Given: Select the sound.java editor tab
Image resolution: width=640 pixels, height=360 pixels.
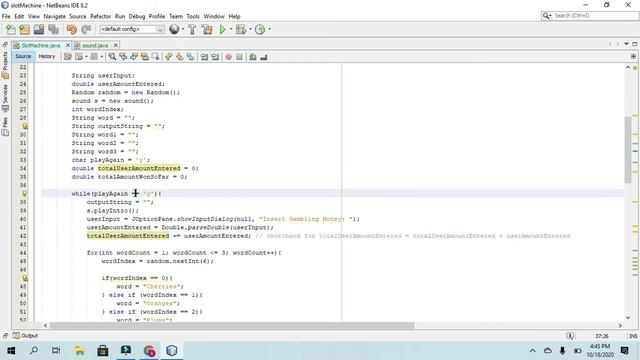Looking at the screenshot, I should click(95, 45).
